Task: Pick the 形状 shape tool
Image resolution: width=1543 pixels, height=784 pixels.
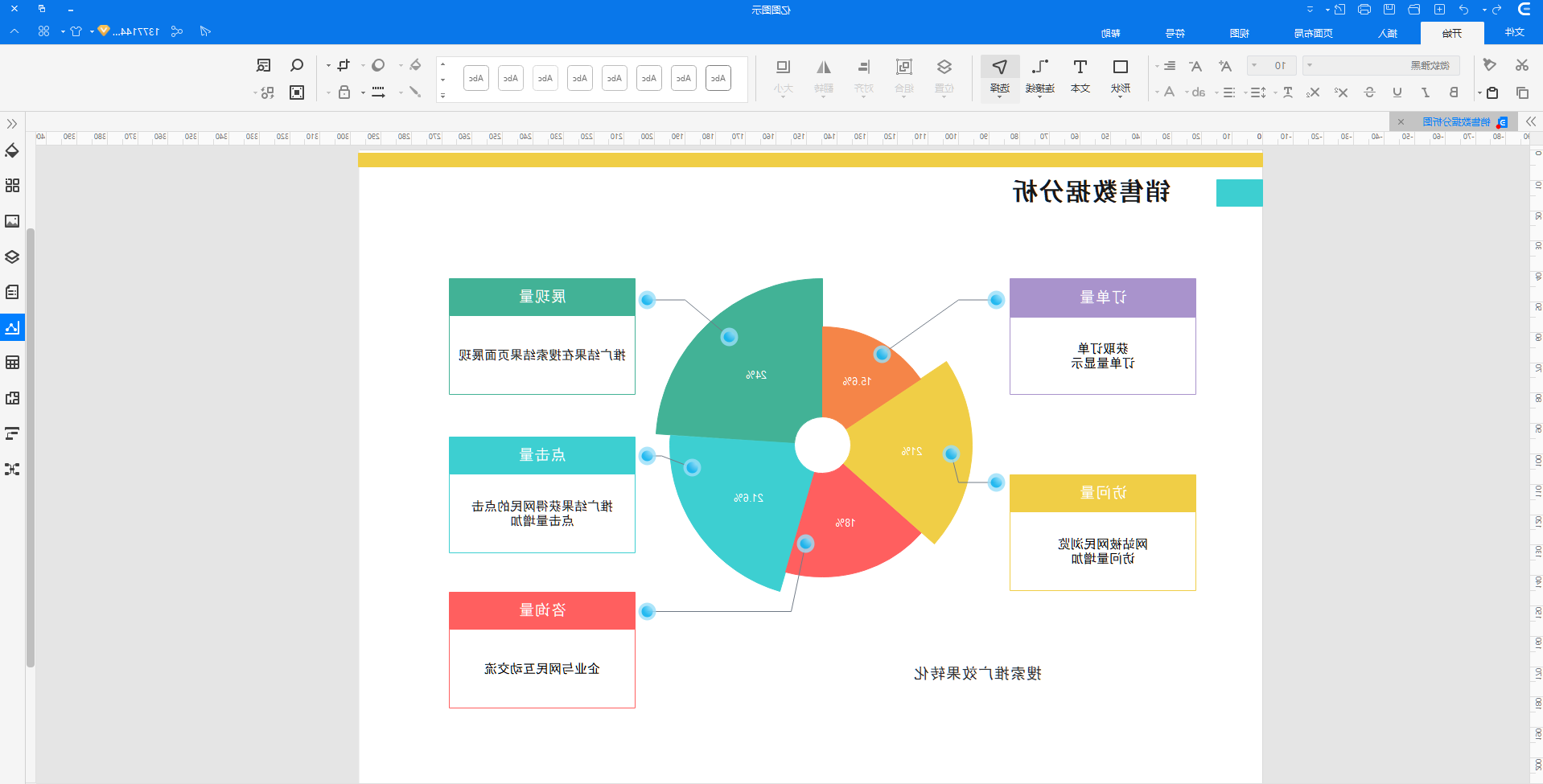Action: tap(1120, 77)
